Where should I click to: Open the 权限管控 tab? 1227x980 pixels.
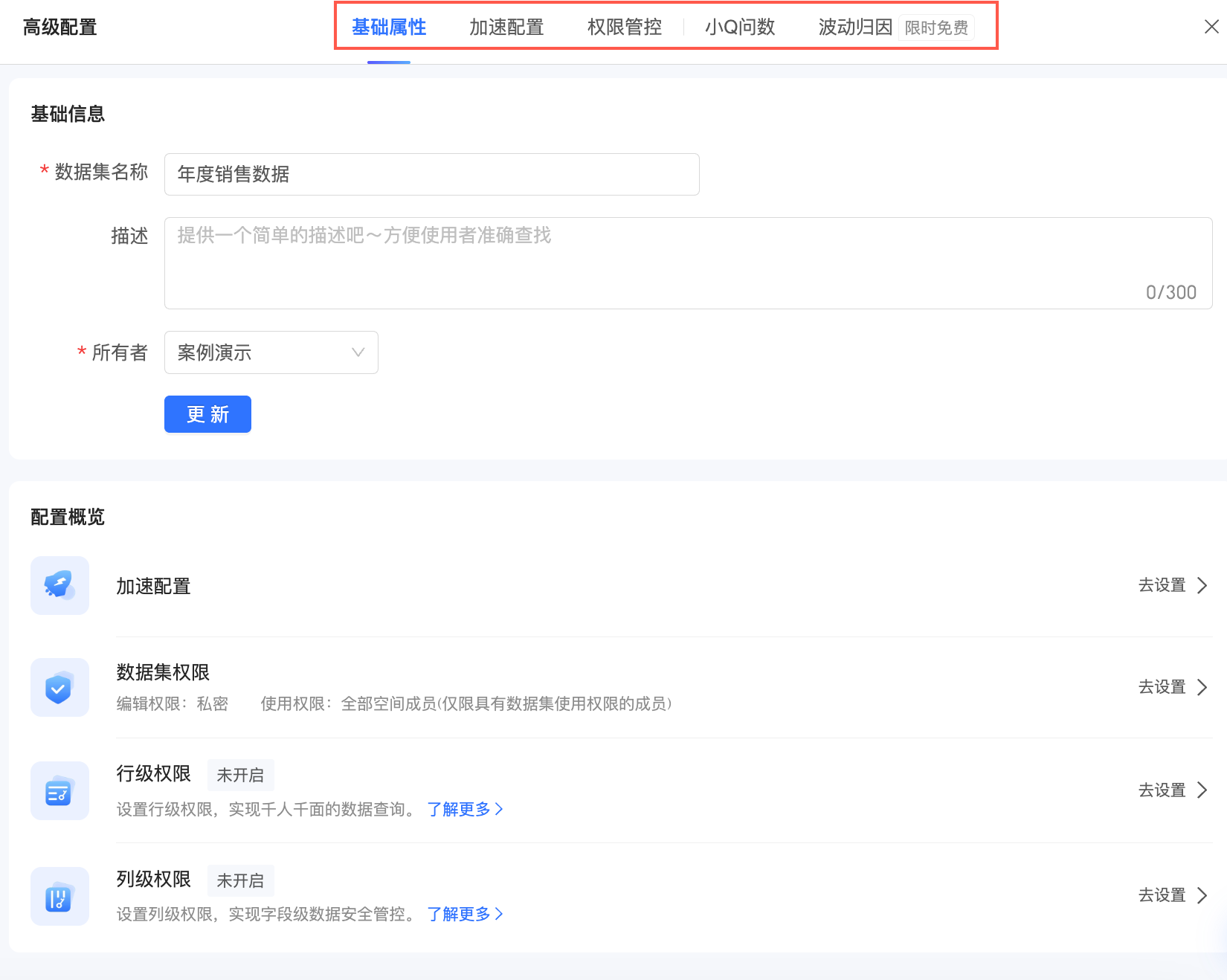[x=625, y=28]
